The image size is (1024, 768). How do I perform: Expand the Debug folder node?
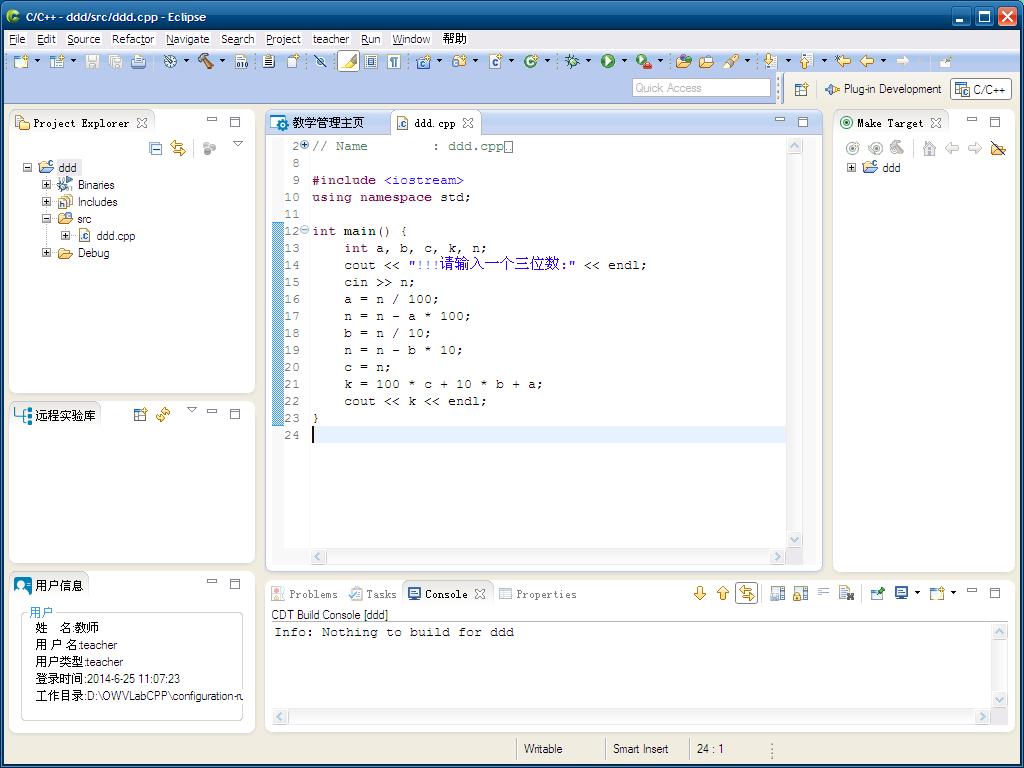[x=46, y=253]
